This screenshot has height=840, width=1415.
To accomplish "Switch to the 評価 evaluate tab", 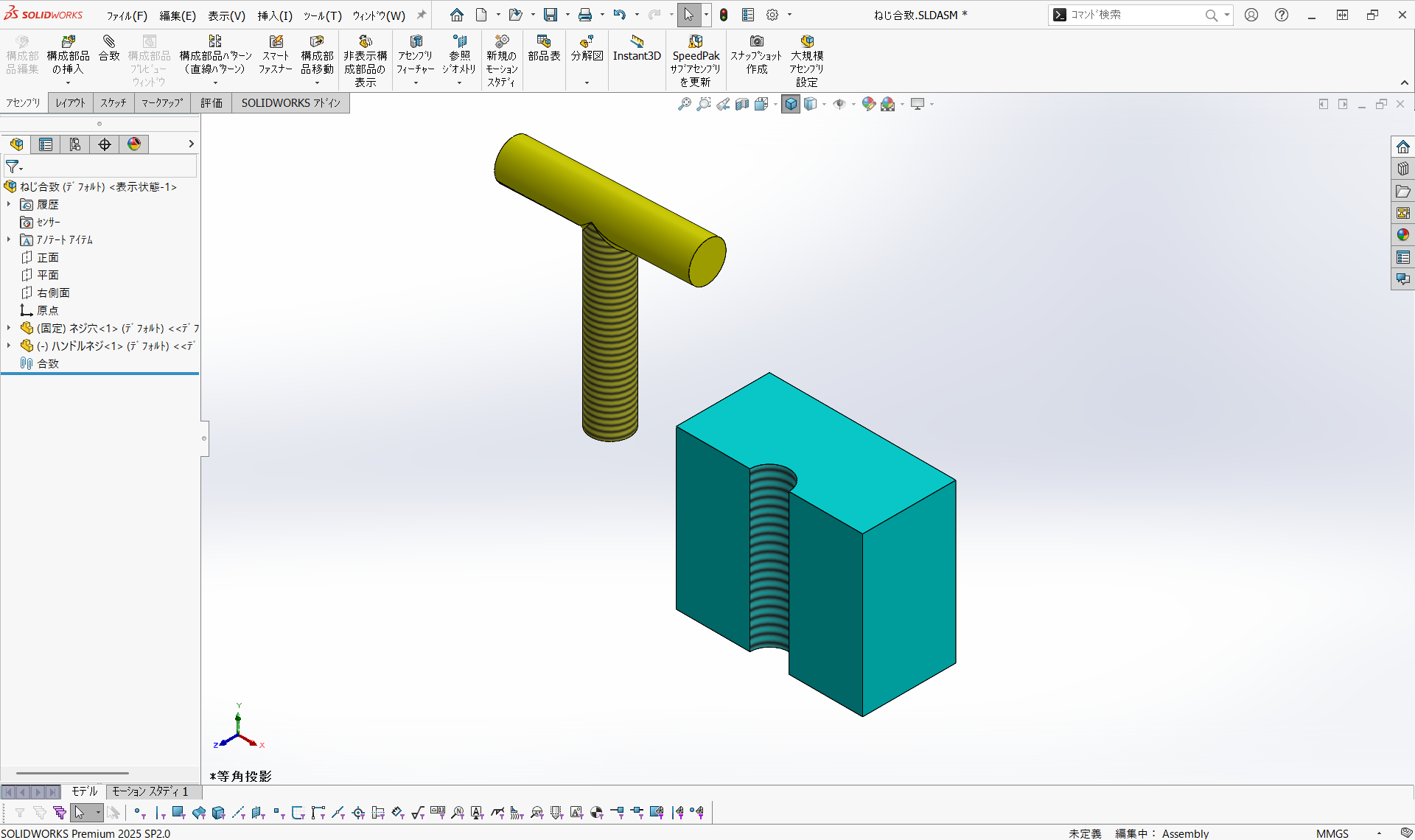I will click(212, 103).
